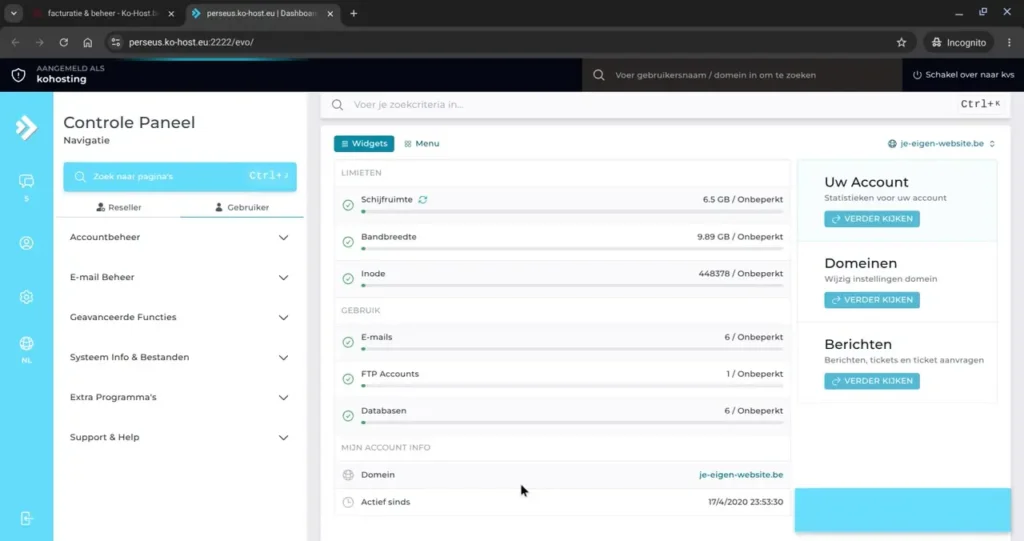
Task: Expand the Support & Help section
Action: click(179, 437)
